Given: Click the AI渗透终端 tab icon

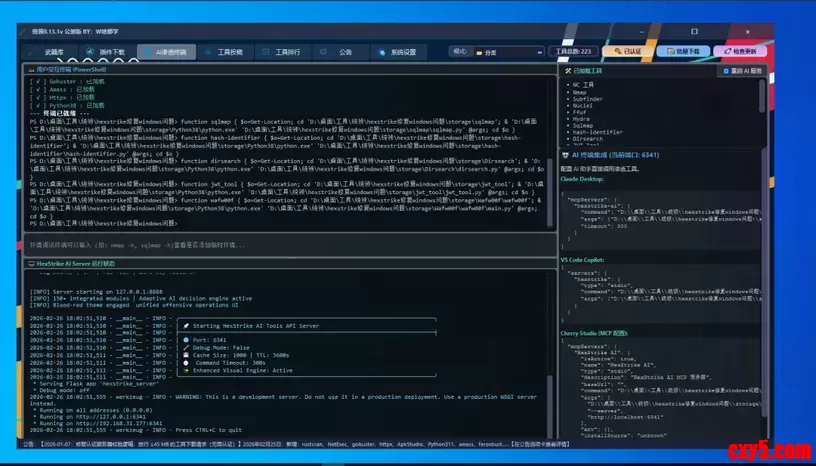Looking at the screenshot, I should point(148,51).
